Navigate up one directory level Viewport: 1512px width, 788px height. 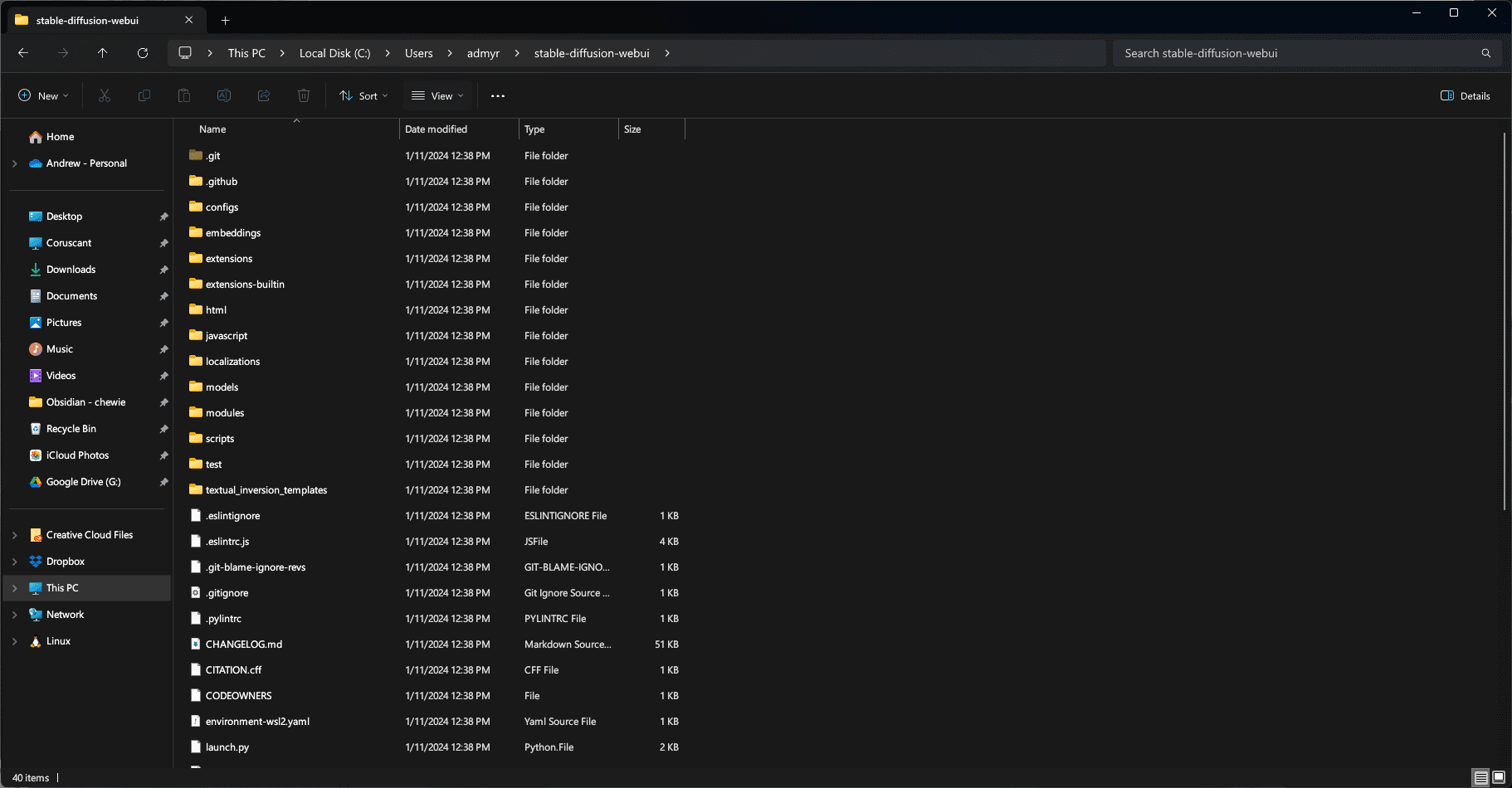tap(103, 53)
